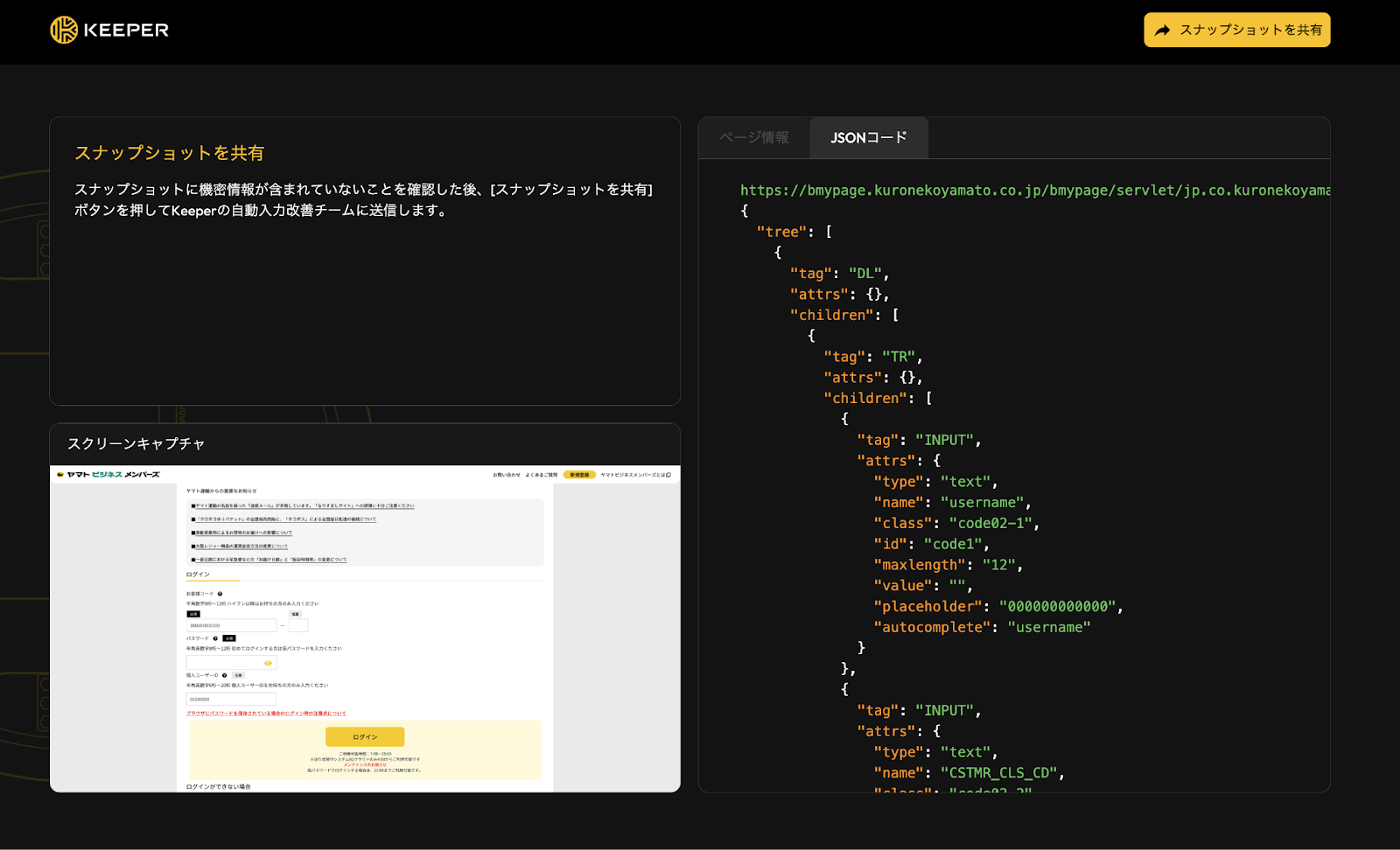Viewport: 1400px width, 850px height.
Task: Switch to the ページ情報 tab
Action: point(753,137)
